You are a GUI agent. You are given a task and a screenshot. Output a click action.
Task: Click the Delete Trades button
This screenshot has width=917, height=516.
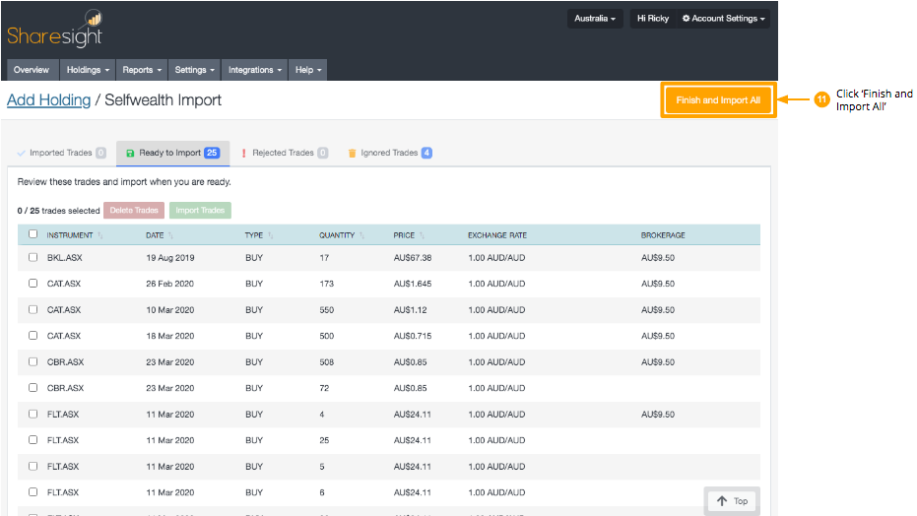134,211
